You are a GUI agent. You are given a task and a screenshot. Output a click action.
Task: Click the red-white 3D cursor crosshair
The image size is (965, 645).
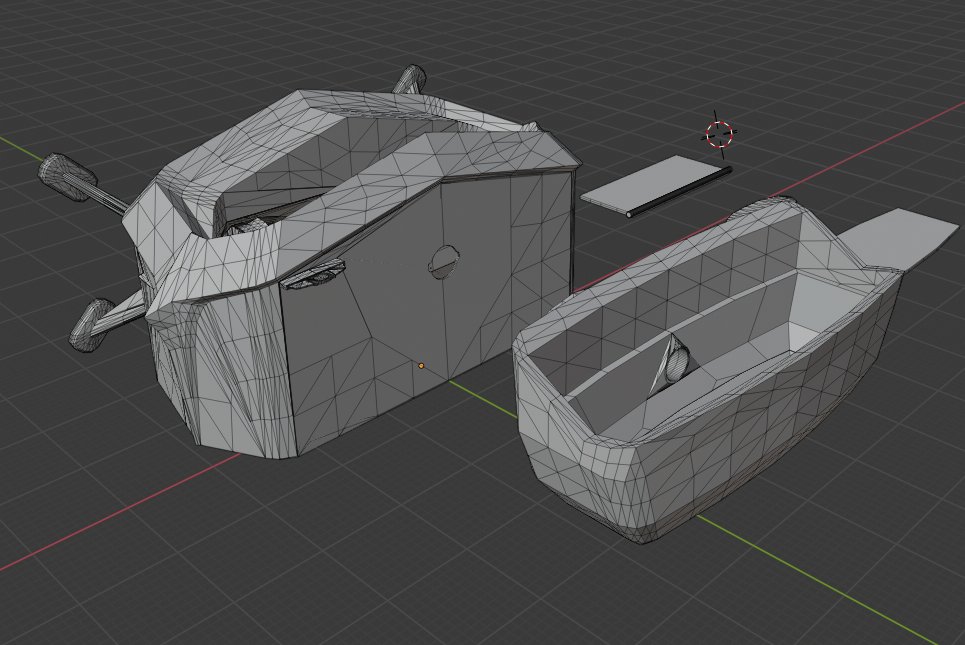tap(719, 134)
